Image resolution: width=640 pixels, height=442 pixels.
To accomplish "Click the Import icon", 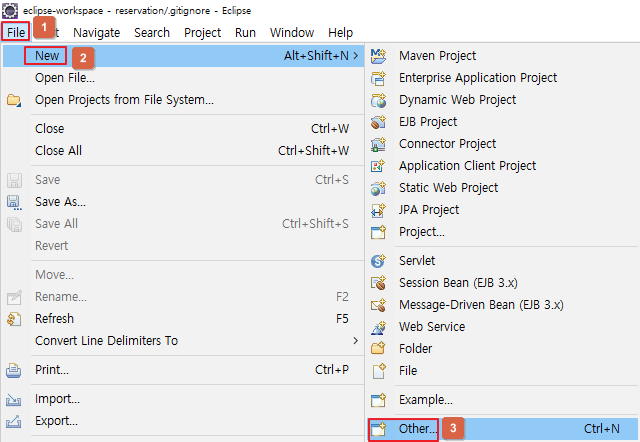I will [14, 400].
